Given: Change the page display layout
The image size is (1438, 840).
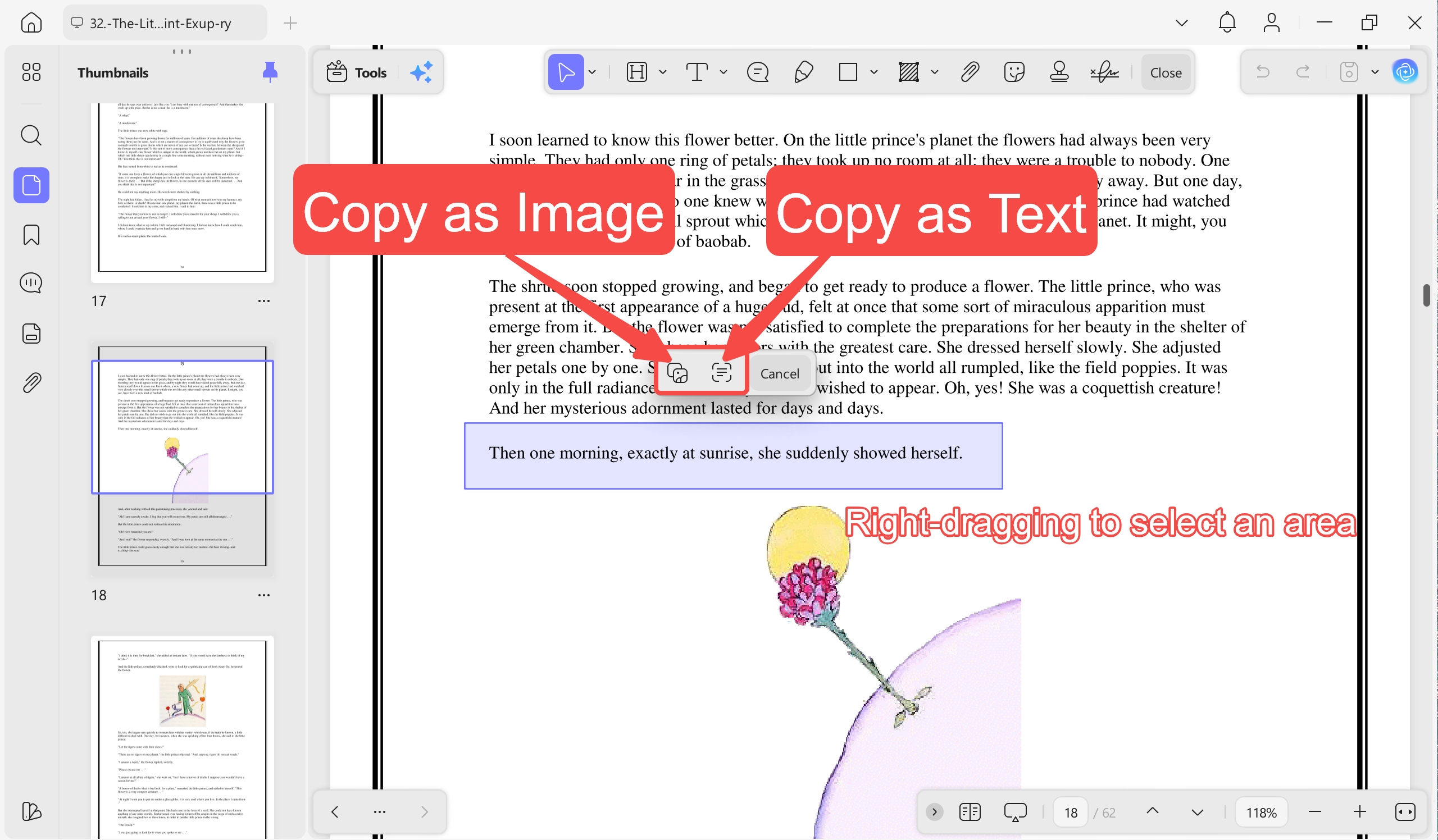Looking at the screenshot, I should point(970,811).
